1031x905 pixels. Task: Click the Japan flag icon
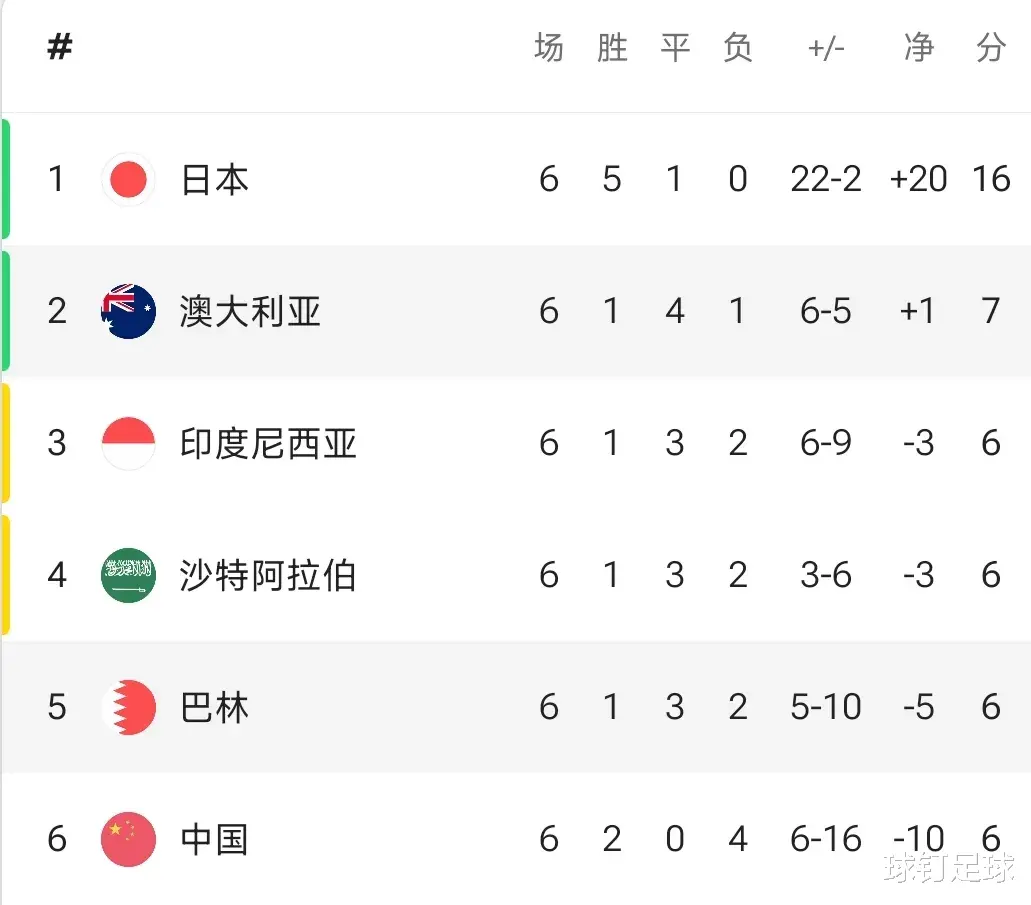(x=128, y=180)
